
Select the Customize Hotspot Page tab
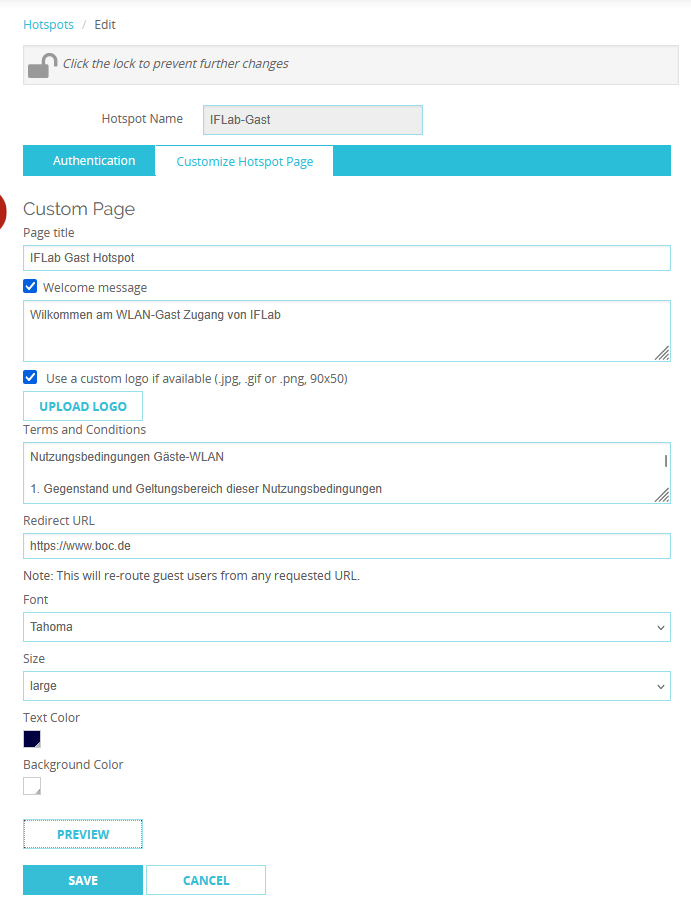coord(244,162)
